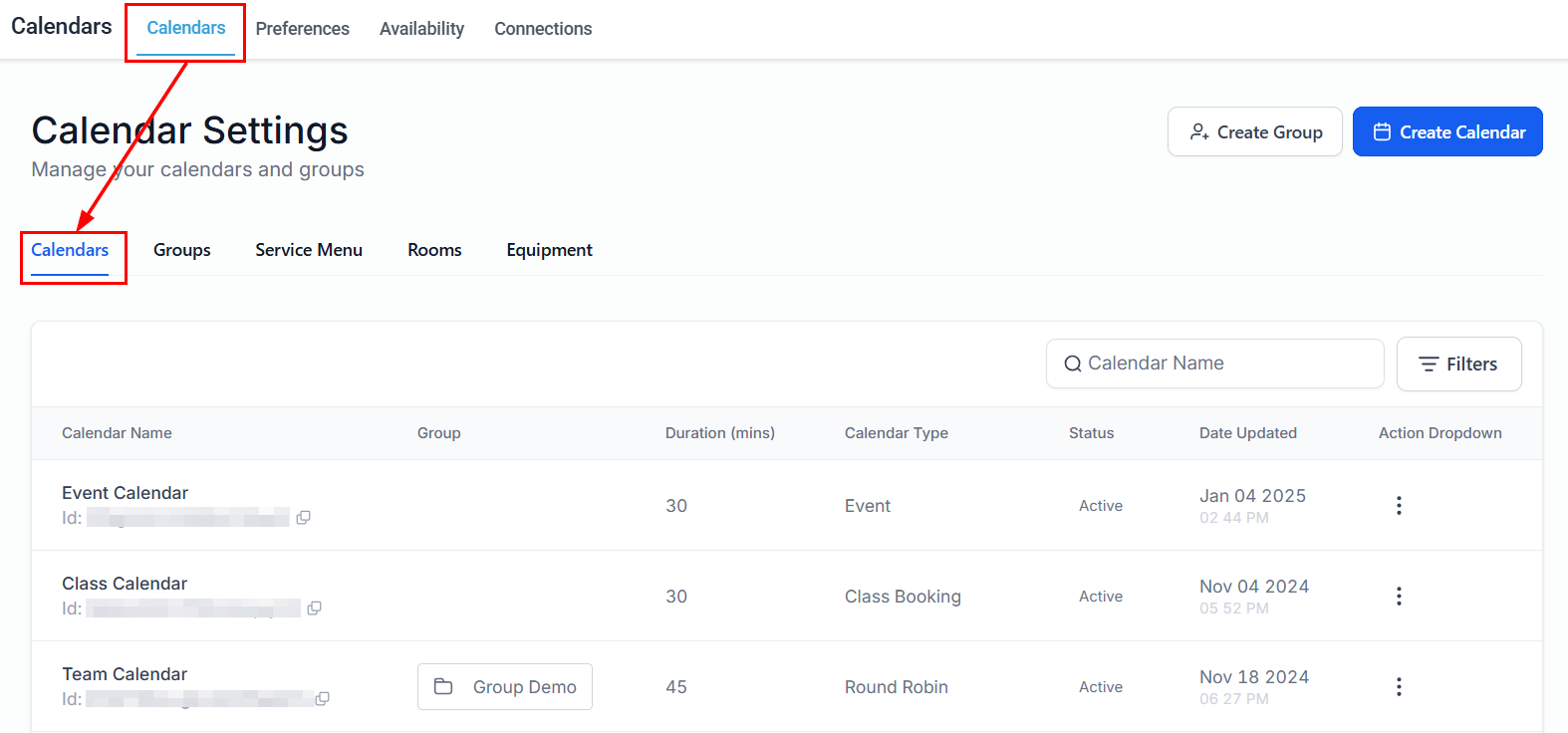The image size is (1568, 733).
Task: Click the folder icon in Group Demo
Action: pos(444,687)
